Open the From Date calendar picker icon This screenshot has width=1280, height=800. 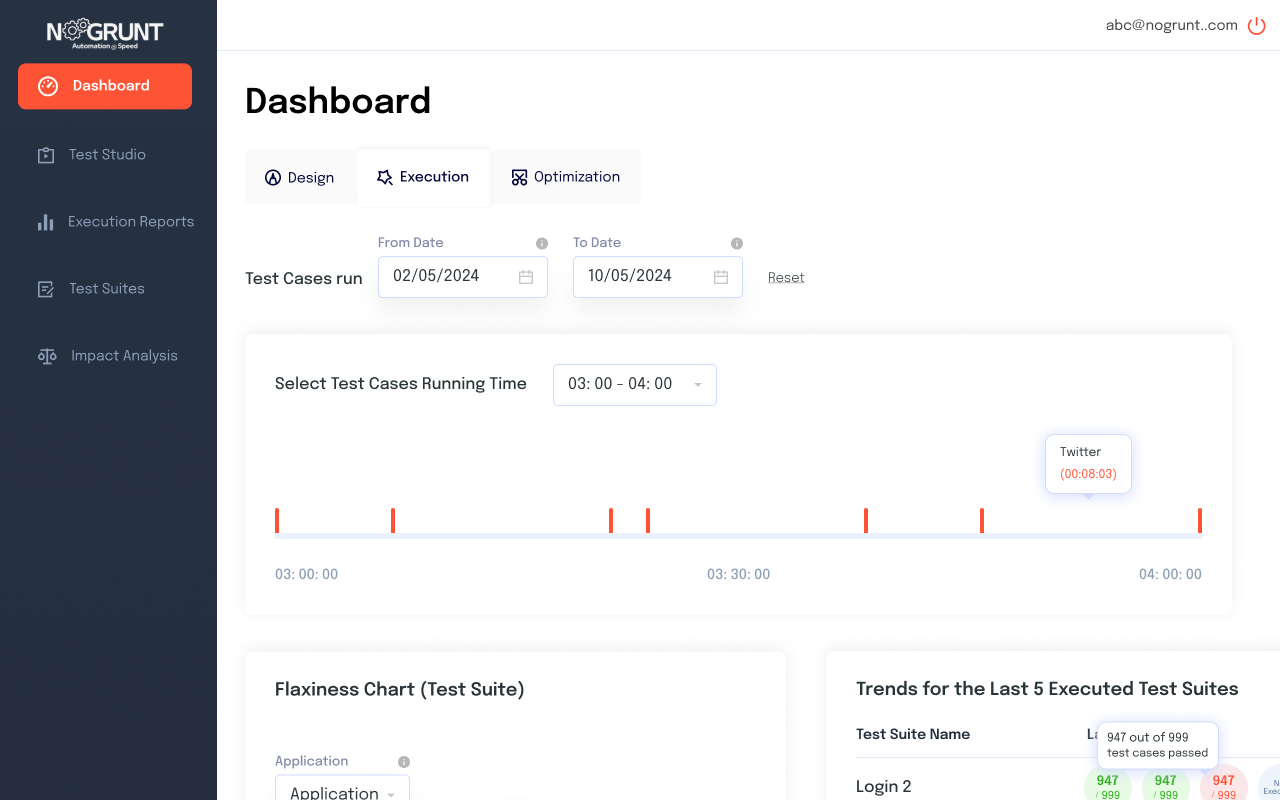tap(526, 277)
